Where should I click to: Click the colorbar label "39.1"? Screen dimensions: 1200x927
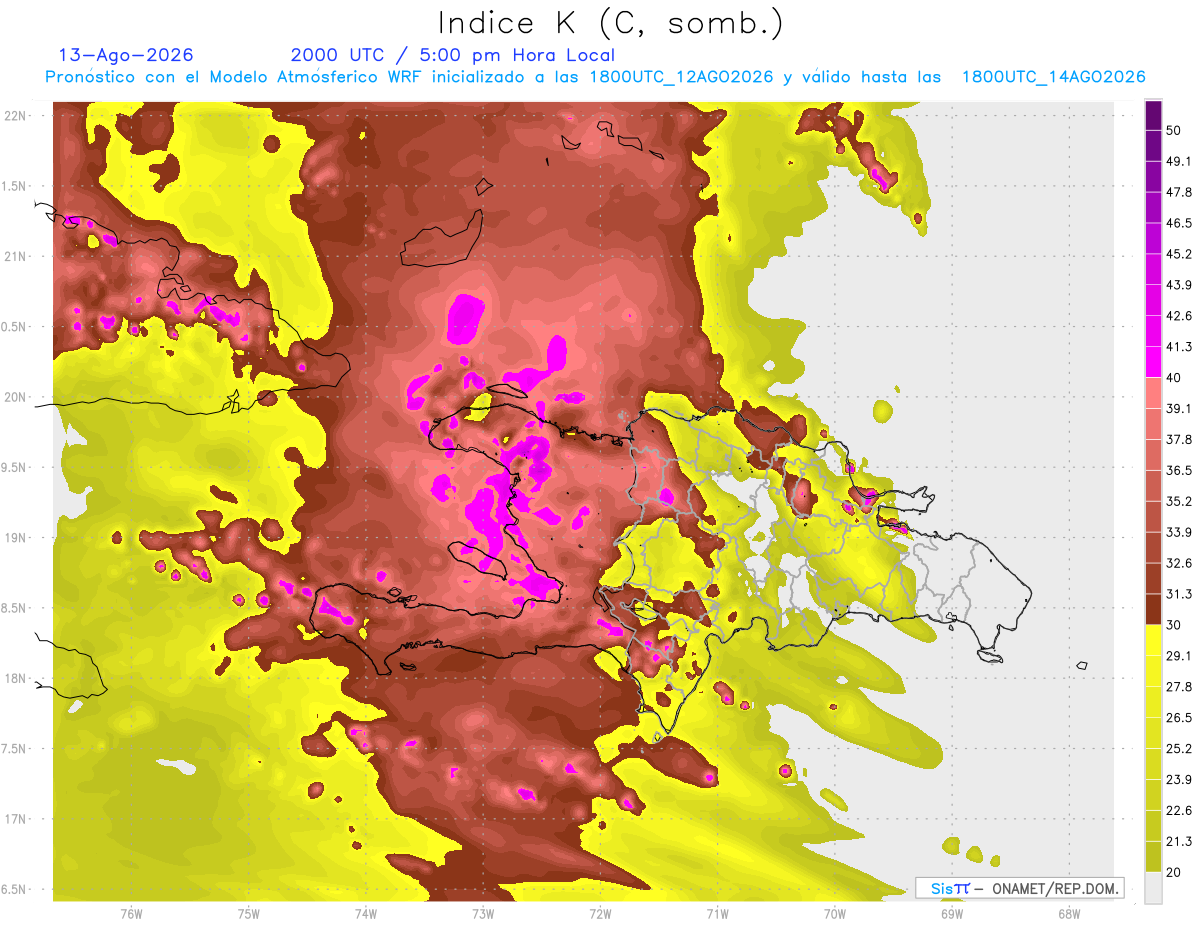(1179, 409)
